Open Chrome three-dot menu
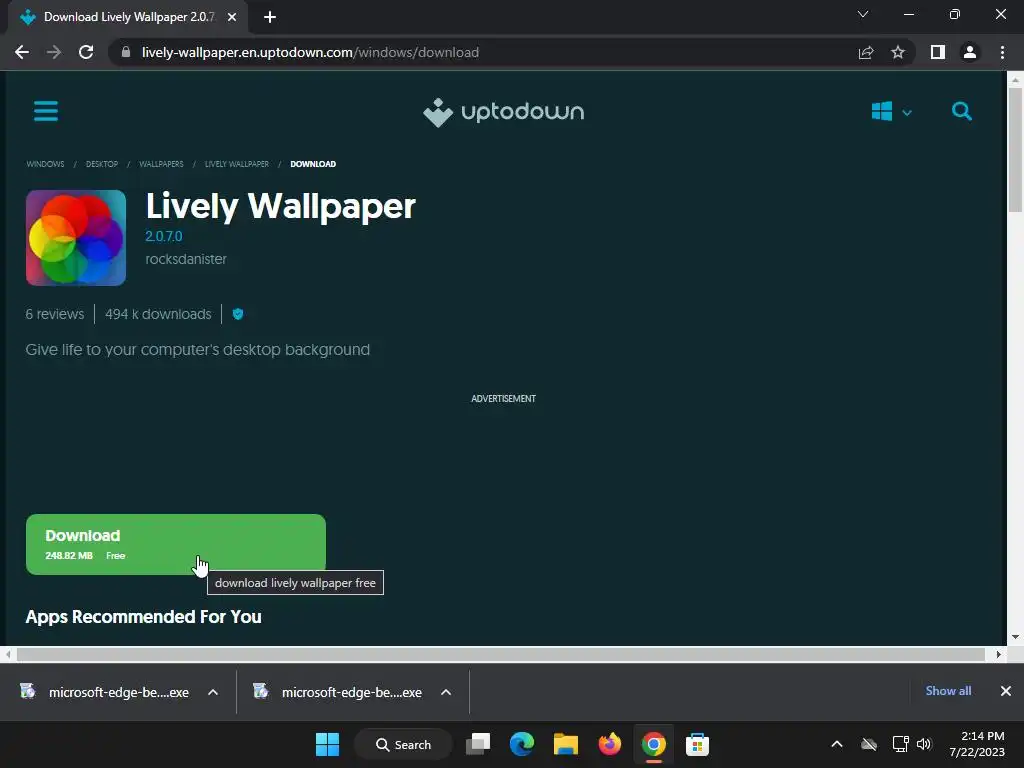This screenshot has width=1024, height=768. point(1002,52)
